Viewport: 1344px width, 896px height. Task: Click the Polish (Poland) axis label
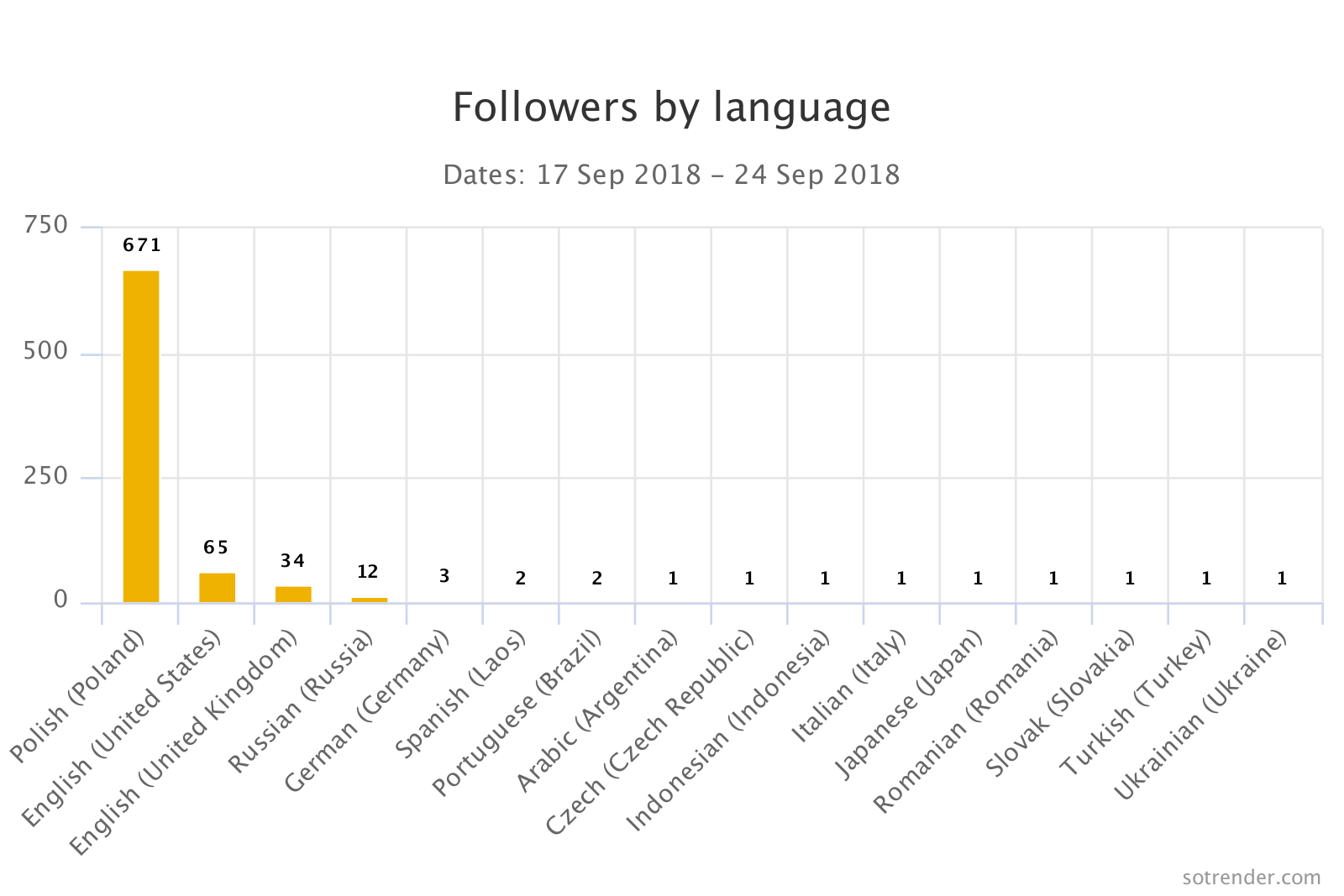pos(77,697)
